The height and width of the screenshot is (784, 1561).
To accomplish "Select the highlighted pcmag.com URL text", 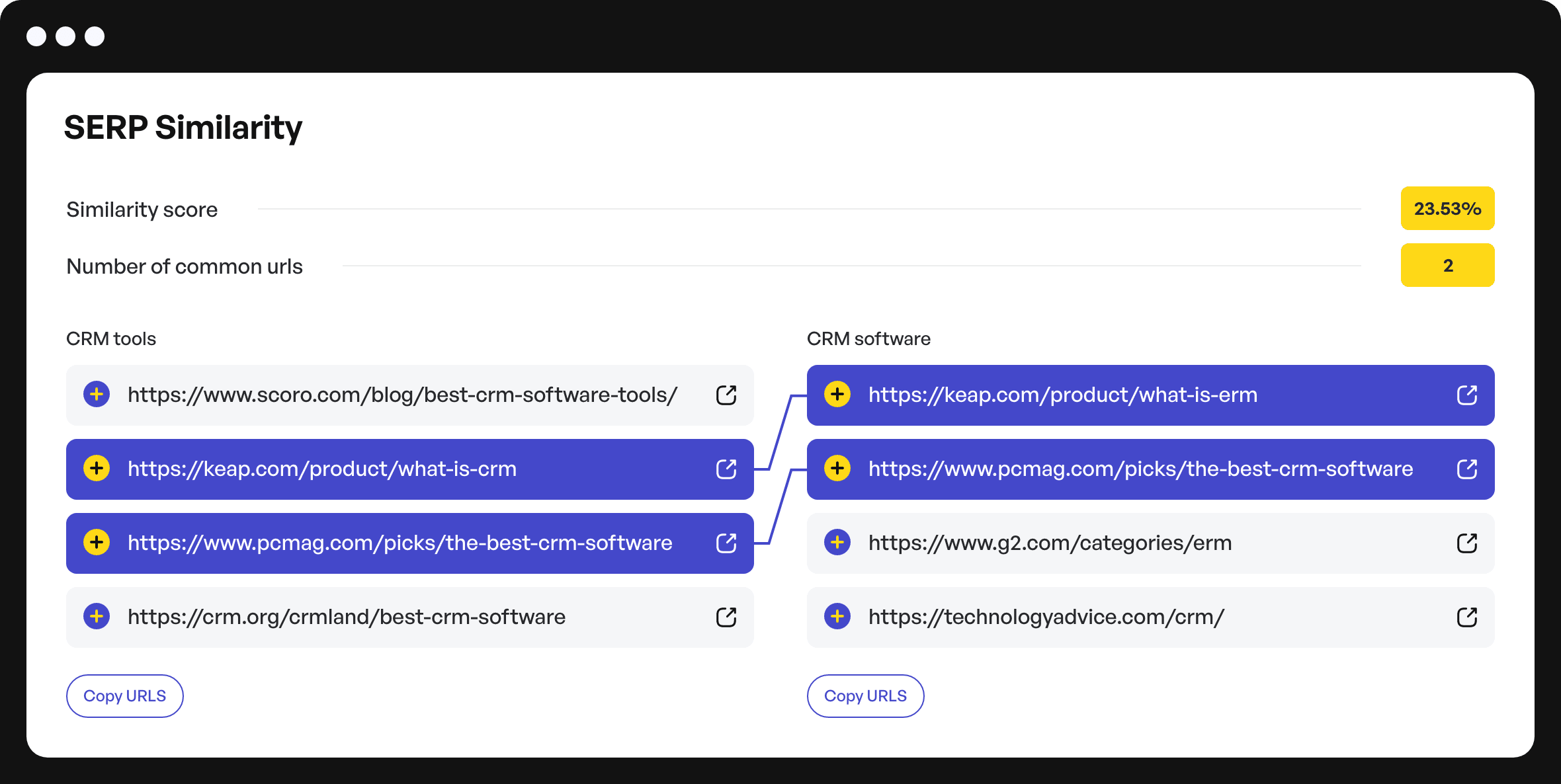I will pyautogui.click(x=400, y=543).
